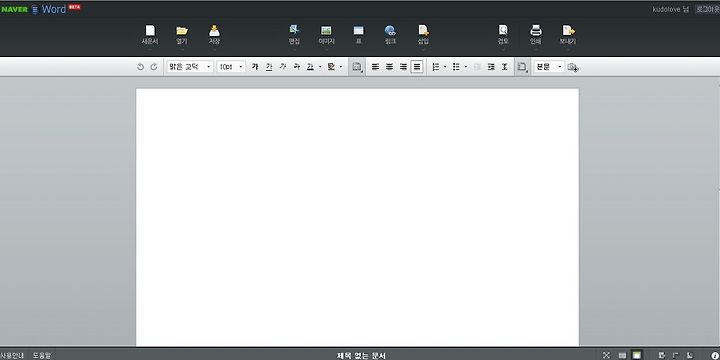This screenshot has height=360, width=720.
Task: Increase paragraph indent
Action: [x=491, y=67]
